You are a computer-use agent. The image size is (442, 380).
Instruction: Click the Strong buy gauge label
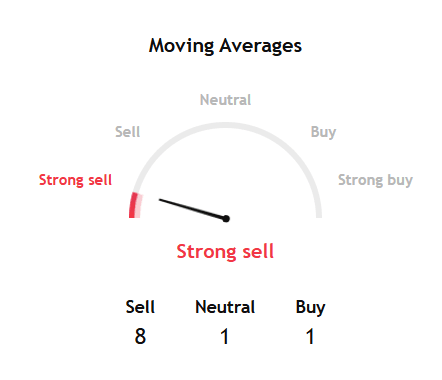coord(375,180)
